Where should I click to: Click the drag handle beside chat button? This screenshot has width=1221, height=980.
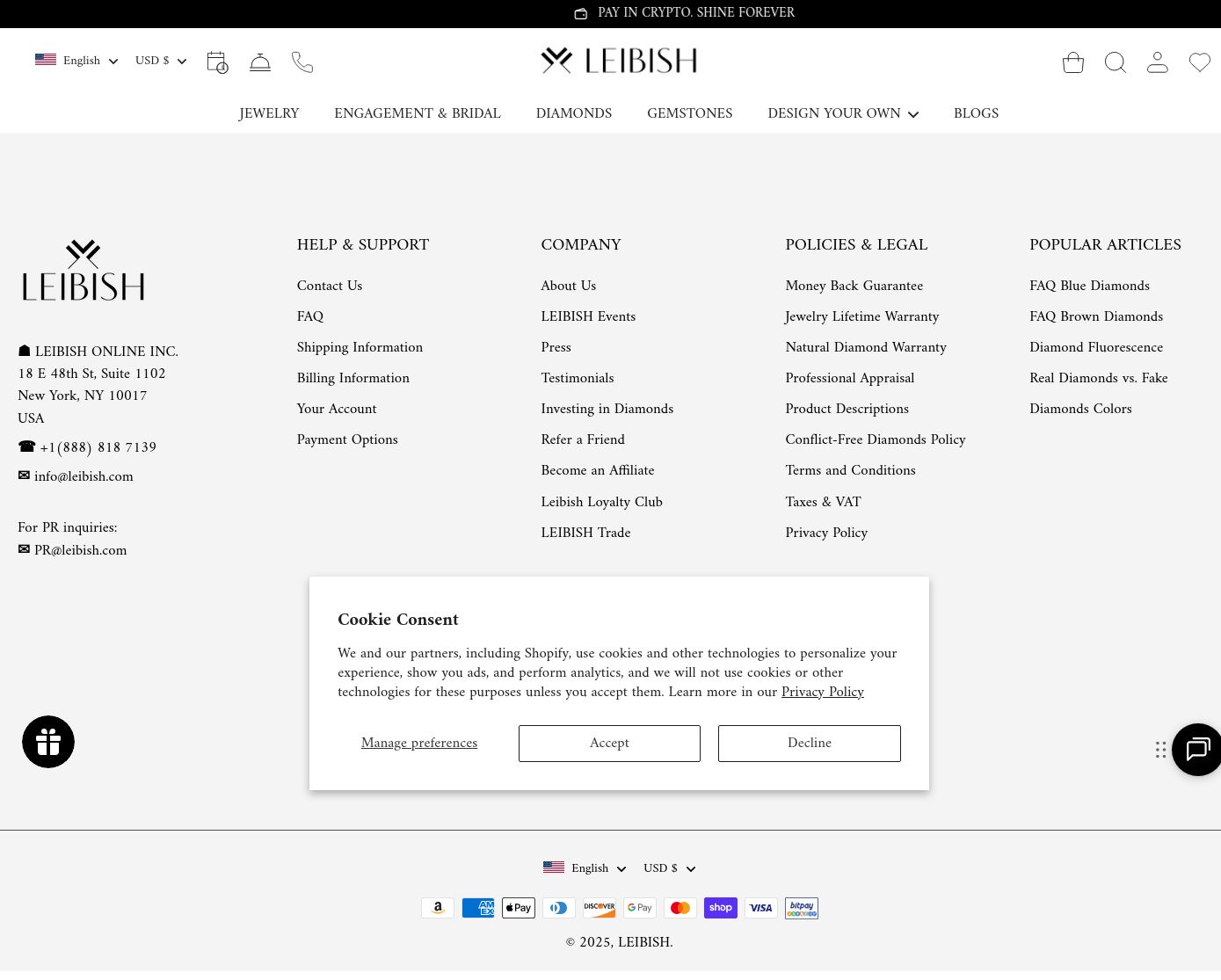1160,750
